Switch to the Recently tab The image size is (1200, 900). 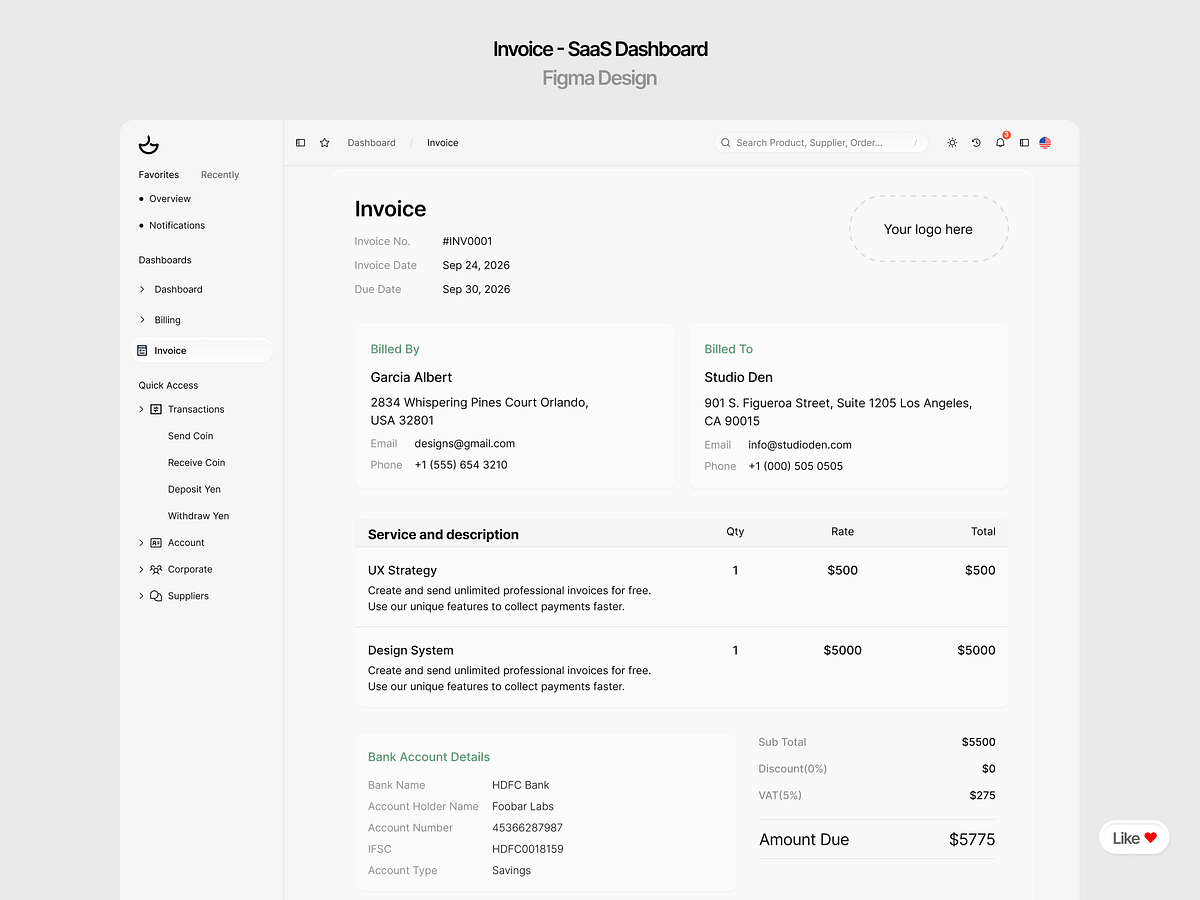click(219, 174)
